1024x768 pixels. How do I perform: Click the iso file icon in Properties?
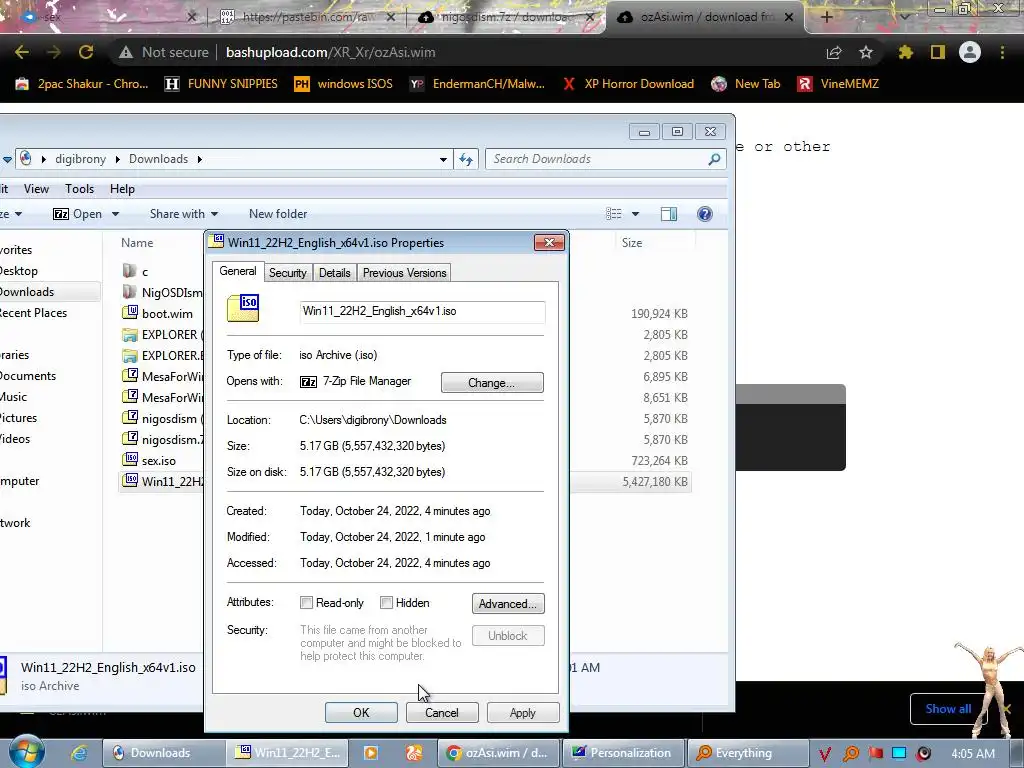[x=243, y=308]
